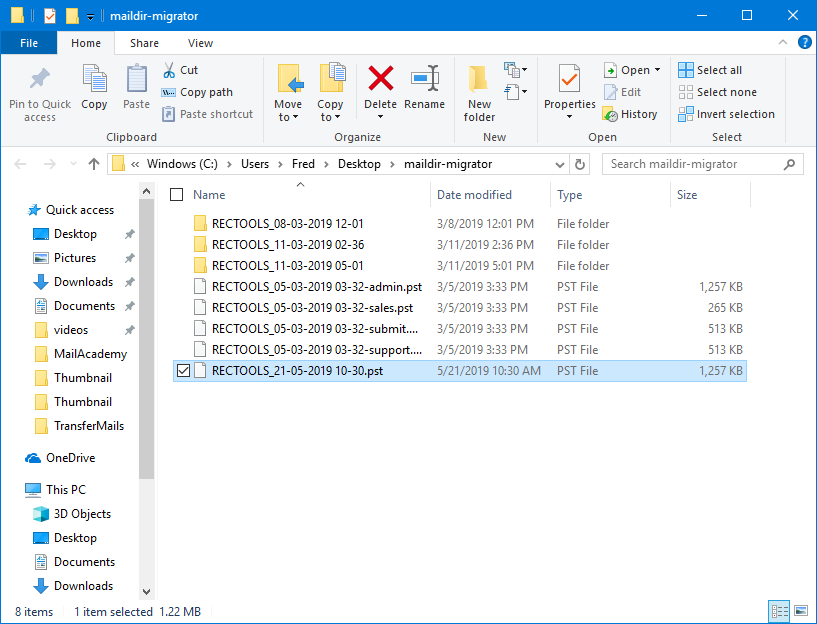
Task: Click Paste shortcut in the ribbon
Action: [207, 114]
